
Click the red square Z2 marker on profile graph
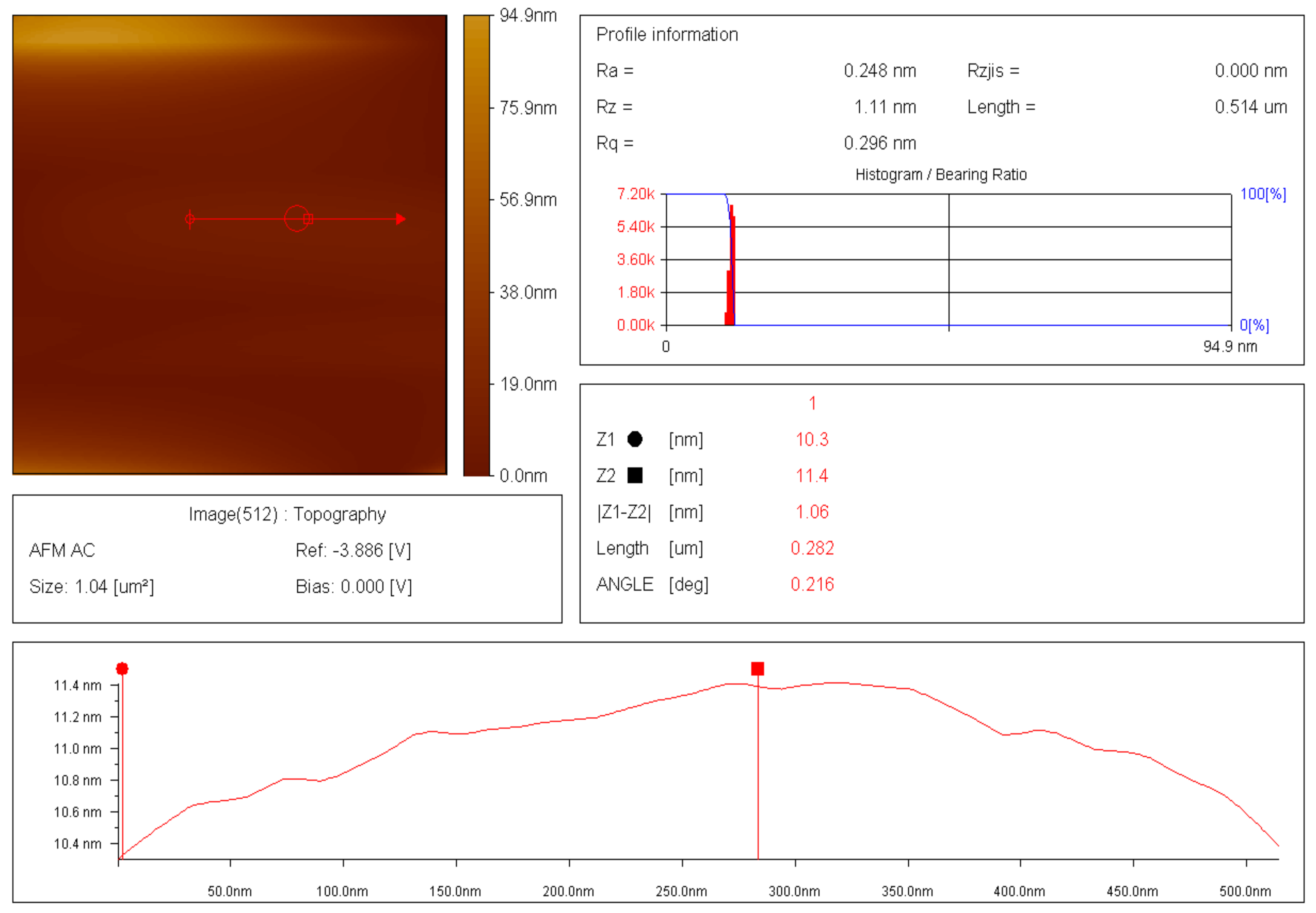pyautogui.click(x=757, y=669)
